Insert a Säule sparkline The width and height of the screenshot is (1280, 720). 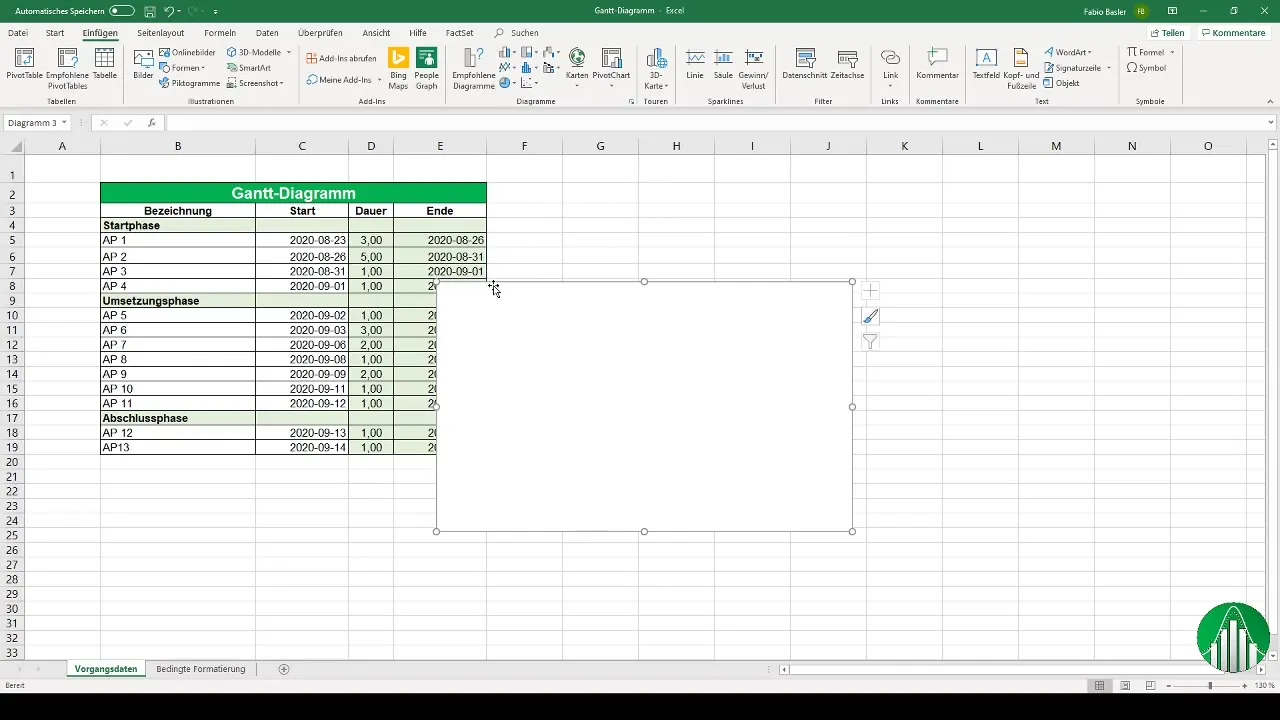click(723, 65)
